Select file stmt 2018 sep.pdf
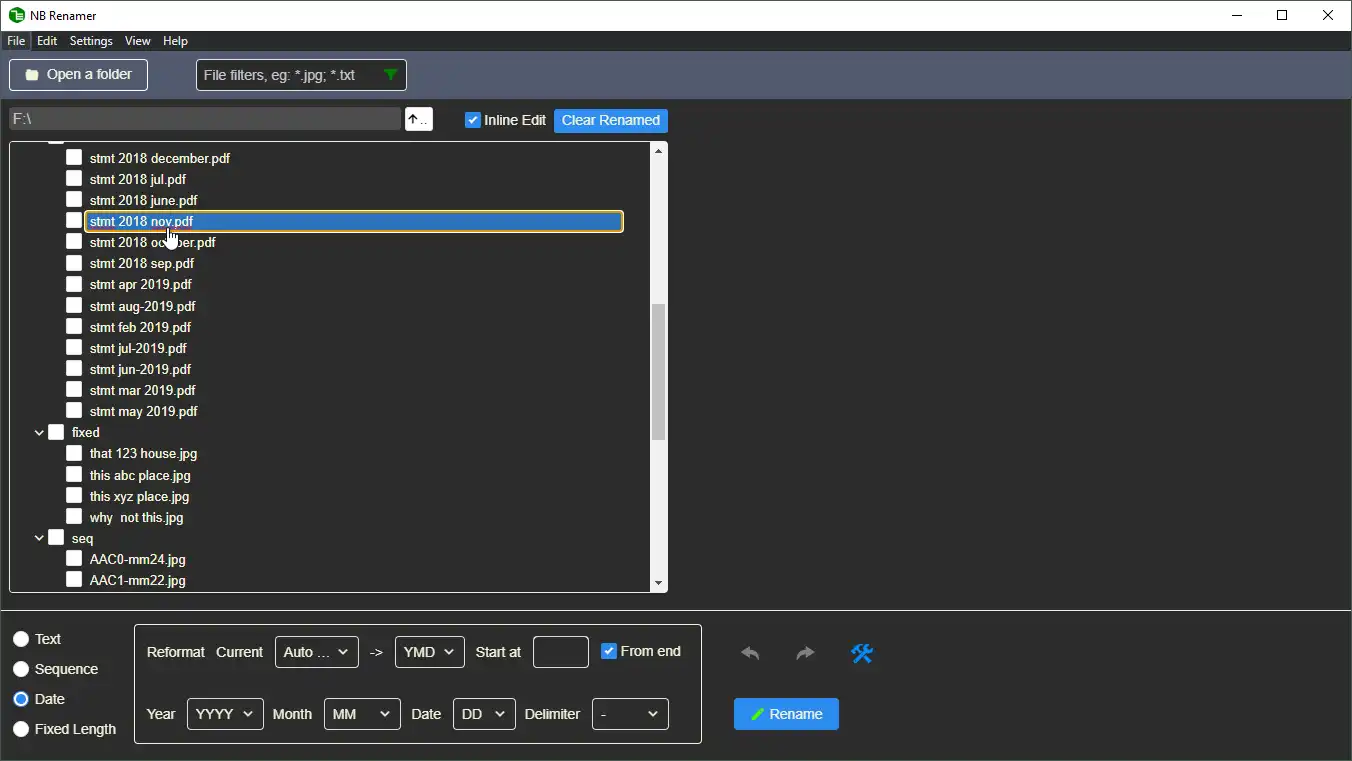 tap(142, 263)
